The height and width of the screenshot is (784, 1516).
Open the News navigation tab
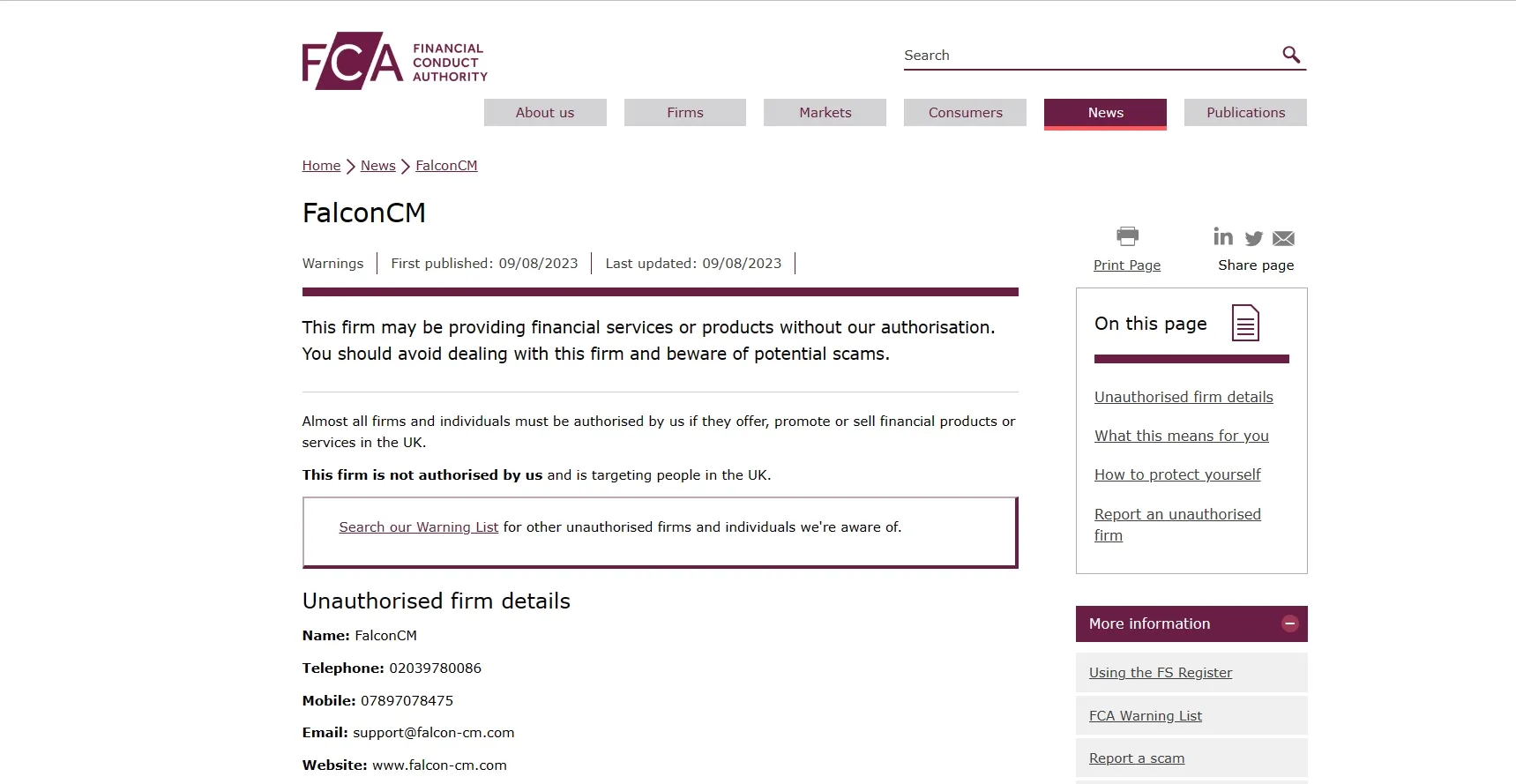pos(1105,113)
